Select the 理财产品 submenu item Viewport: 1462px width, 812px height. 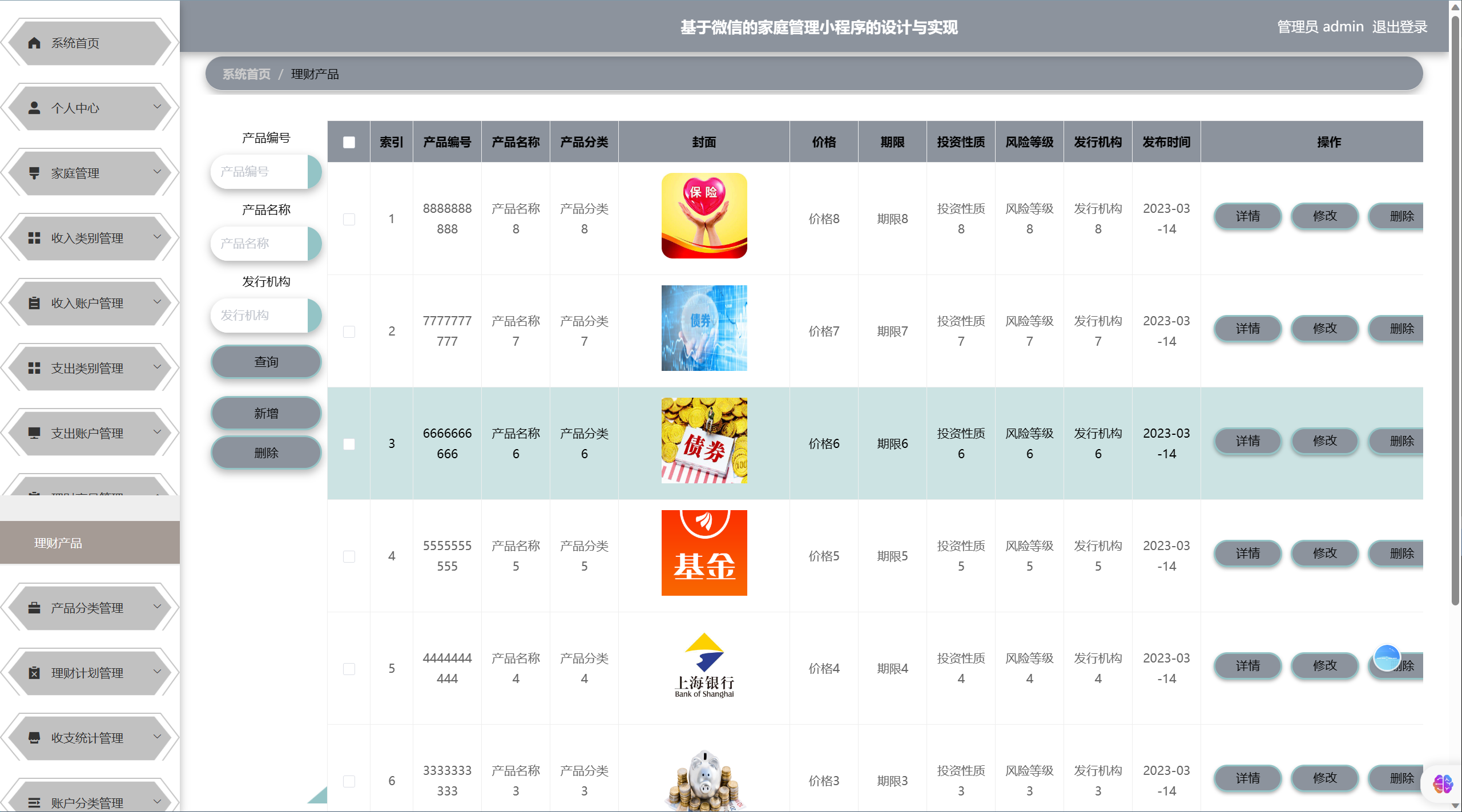tap(58, 543)
